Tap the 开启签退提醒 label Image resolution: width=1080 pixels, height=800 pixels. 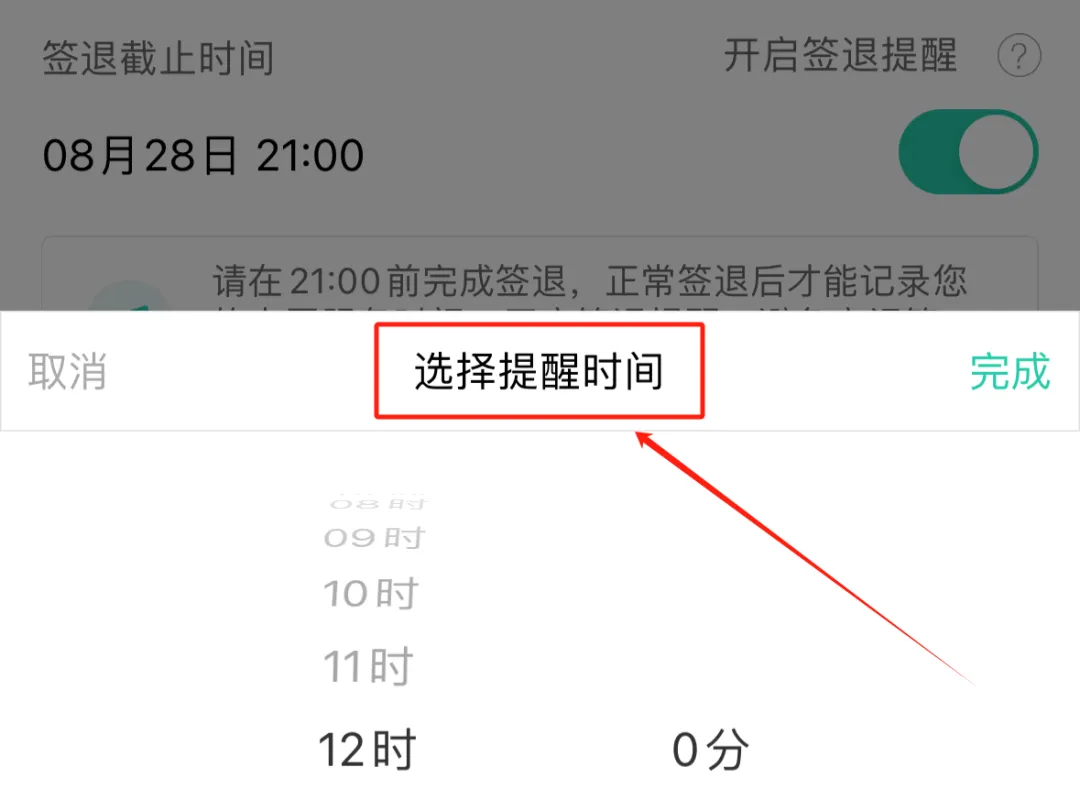pyautogui.click(x=840, y=55)
